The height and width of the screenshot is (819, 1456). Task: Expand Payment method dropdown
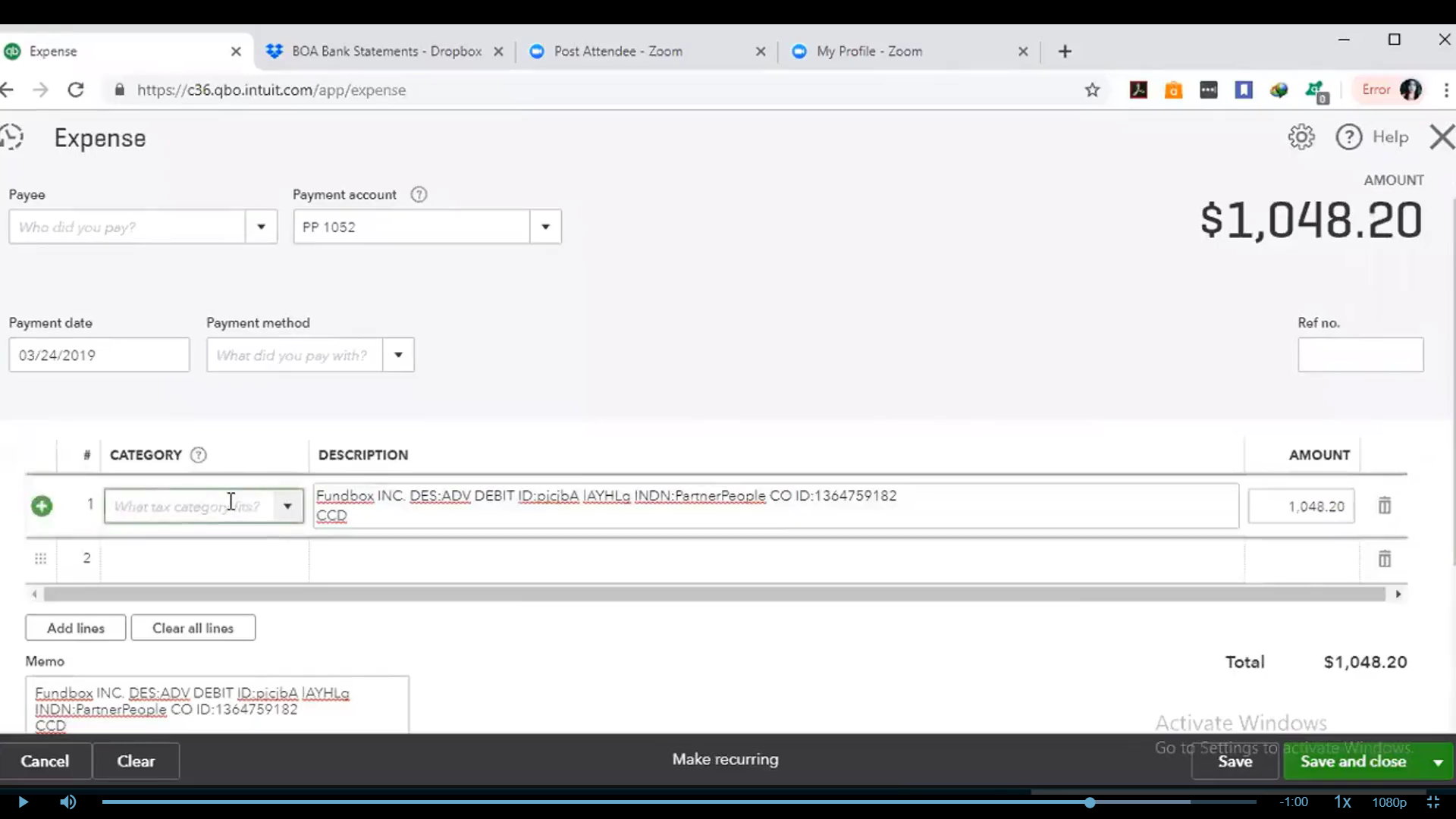pyautogui.click(x=398, y=355)
